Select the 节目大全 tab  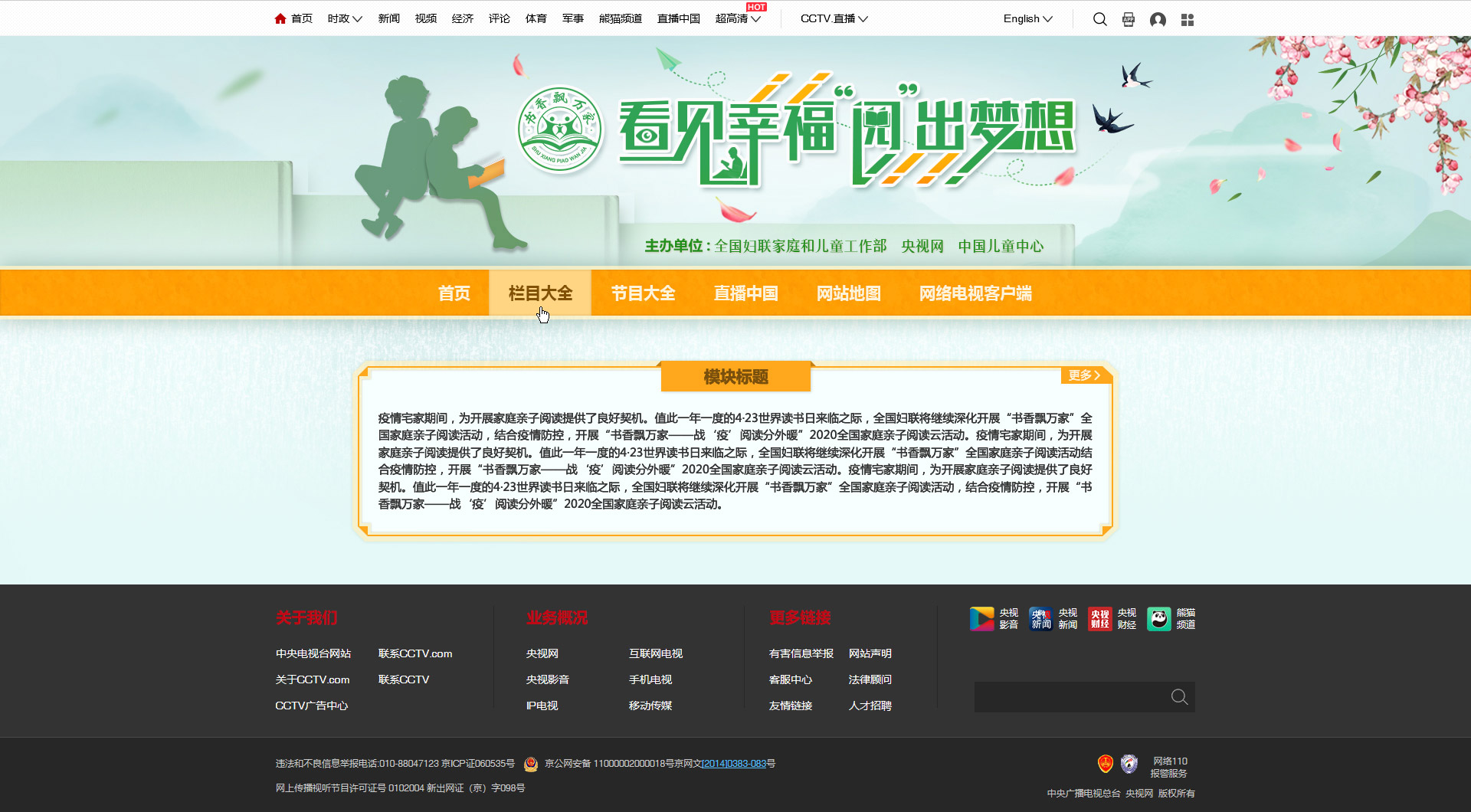click(643, 293)
